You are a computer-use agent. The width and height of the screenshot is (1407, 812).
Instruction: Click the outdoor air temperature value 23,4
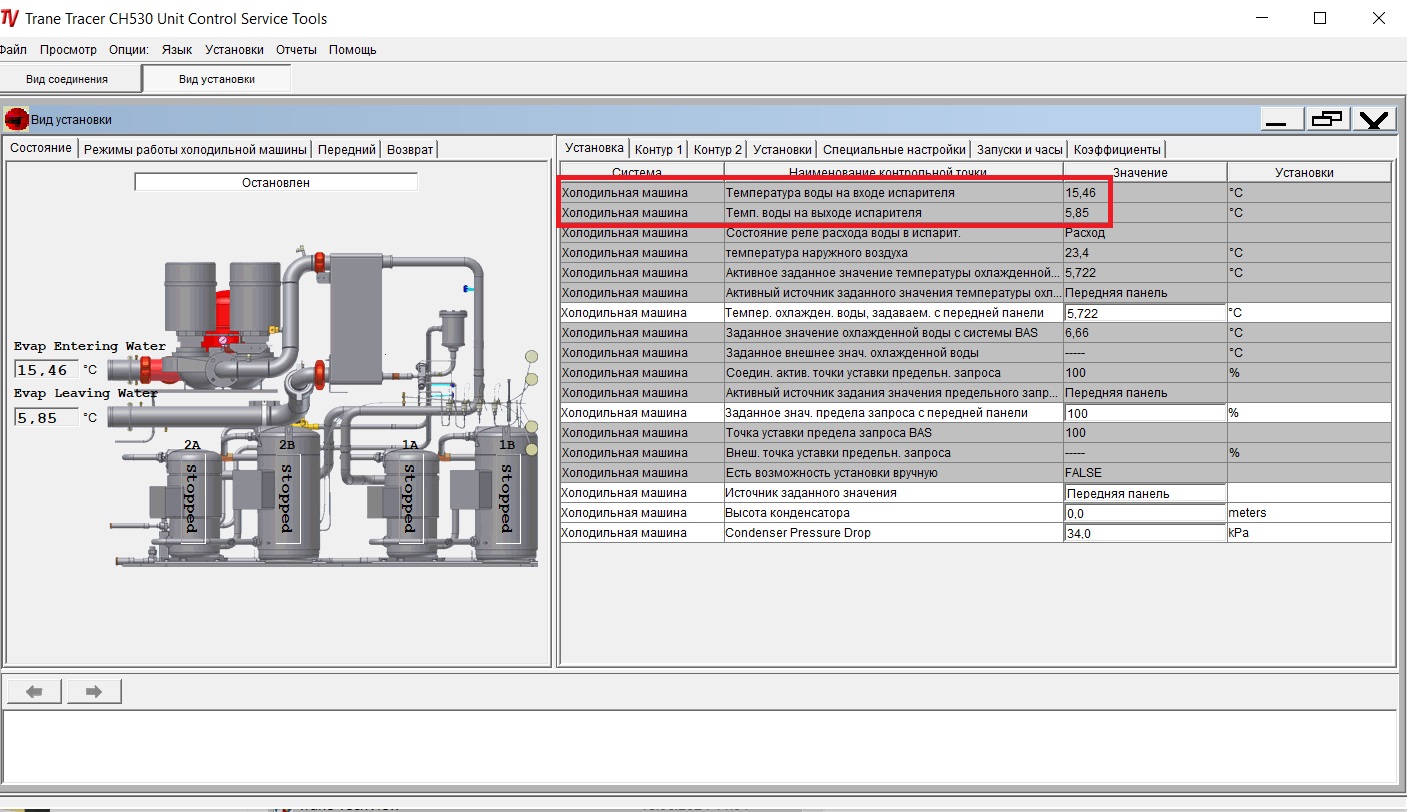tap(1145, 253)
